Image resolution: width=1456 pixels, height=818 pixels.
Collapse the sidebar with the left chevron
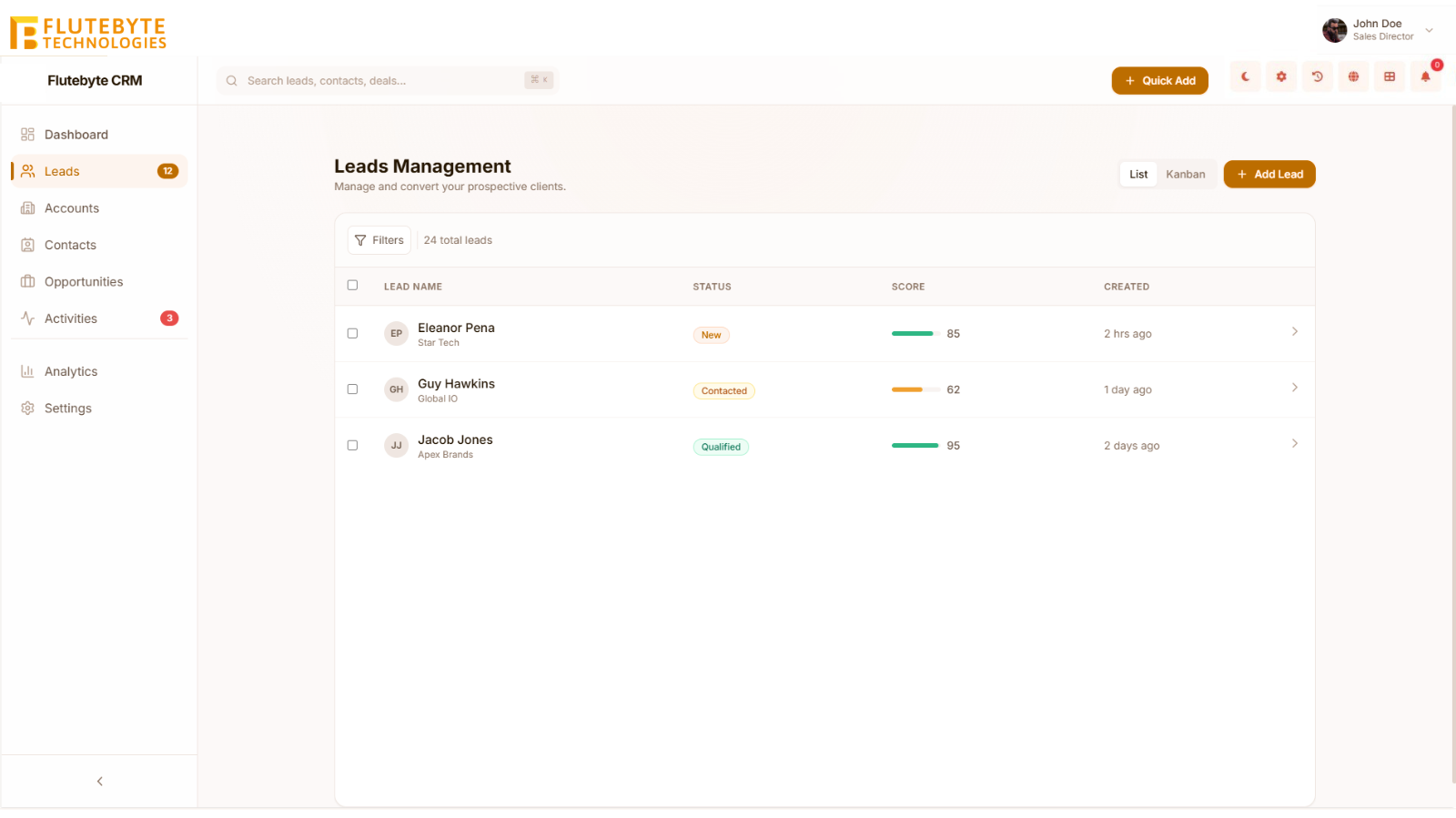(x=99, y=782)
